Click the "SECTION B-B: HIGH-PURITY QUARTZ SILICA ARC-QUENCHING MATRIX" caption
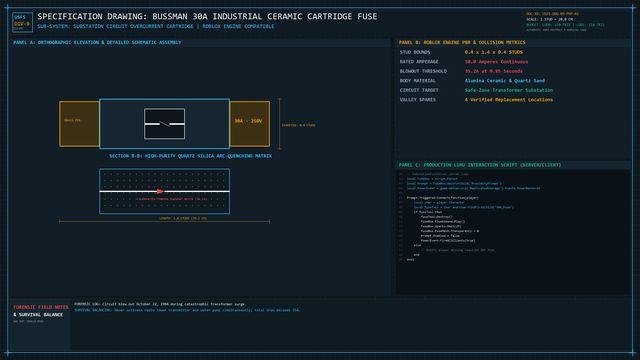Screen dimensions: 640x360 190,156
